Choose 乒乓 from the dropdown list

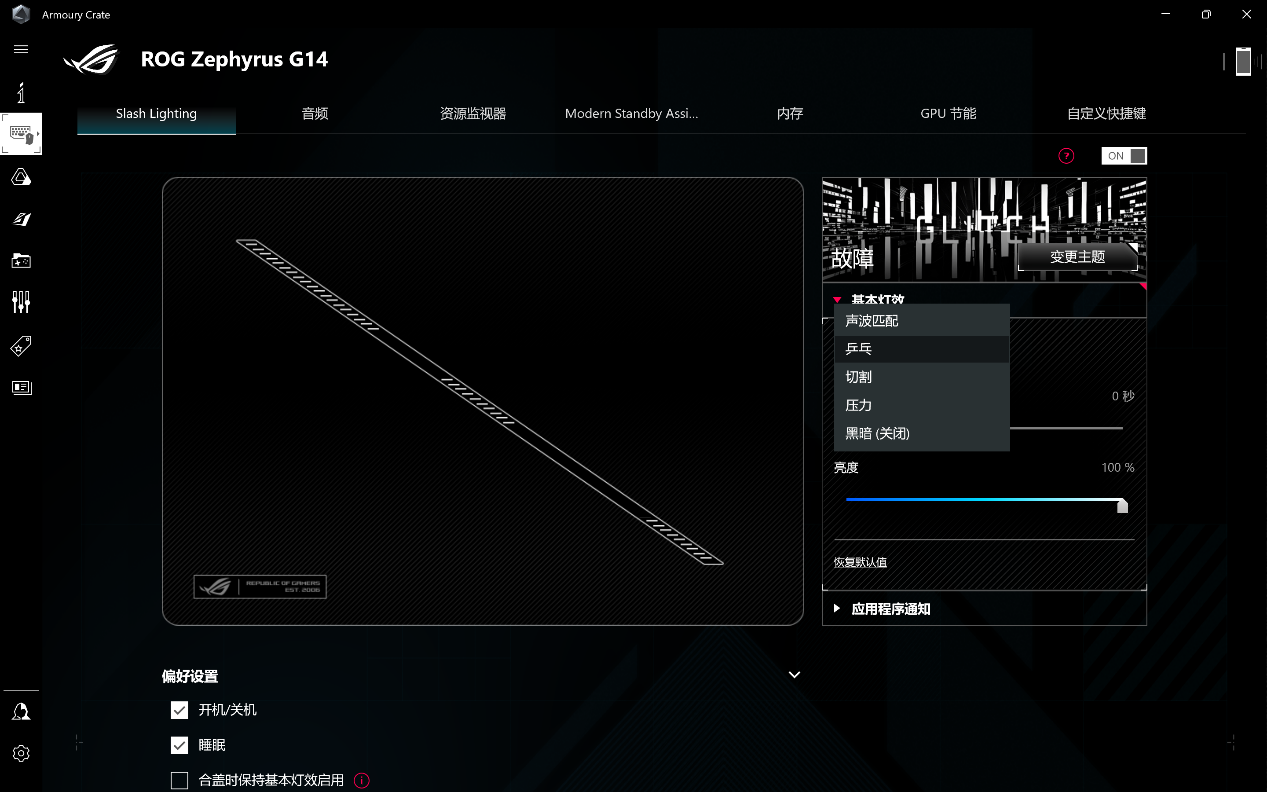(x=922, y=349)
